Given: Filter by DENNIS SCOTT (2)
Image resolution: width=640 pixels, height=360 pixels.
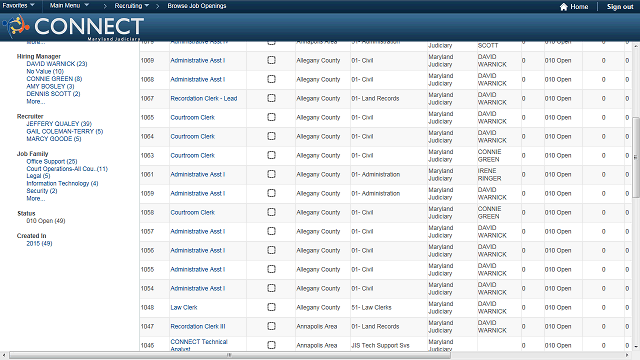Looking at the screenshot, I should [53, 93].
